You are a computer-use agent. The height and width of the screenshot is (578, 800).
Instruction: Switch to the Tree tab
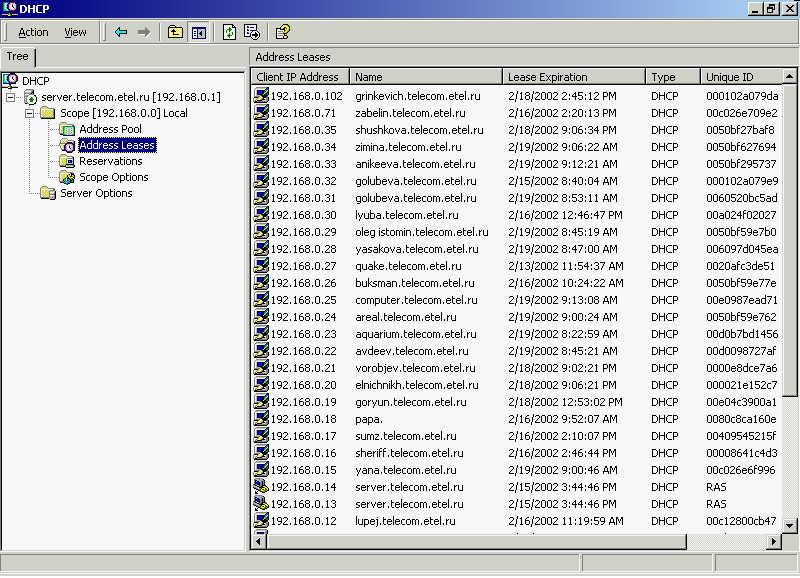(x=17, y=56)
